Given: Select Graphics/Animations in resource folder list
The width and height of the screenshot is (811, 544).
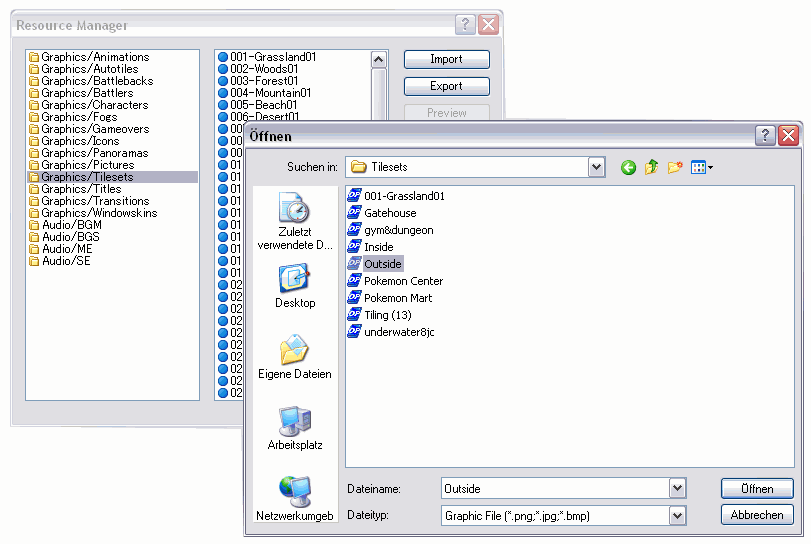Looking at the screenshot, I should [x=94, y=57].
